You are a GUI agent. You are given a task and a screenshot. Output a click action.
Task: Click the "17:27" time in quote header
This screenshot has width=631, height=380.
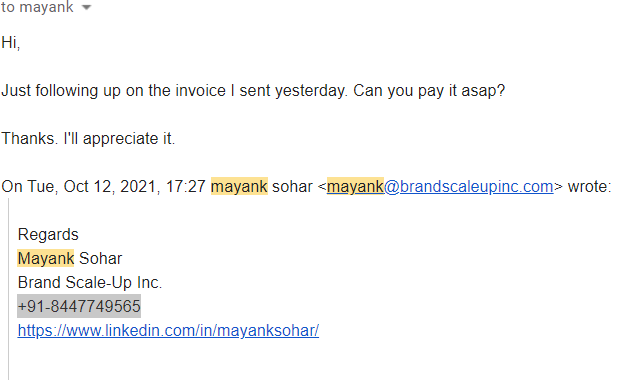point(186,187)
